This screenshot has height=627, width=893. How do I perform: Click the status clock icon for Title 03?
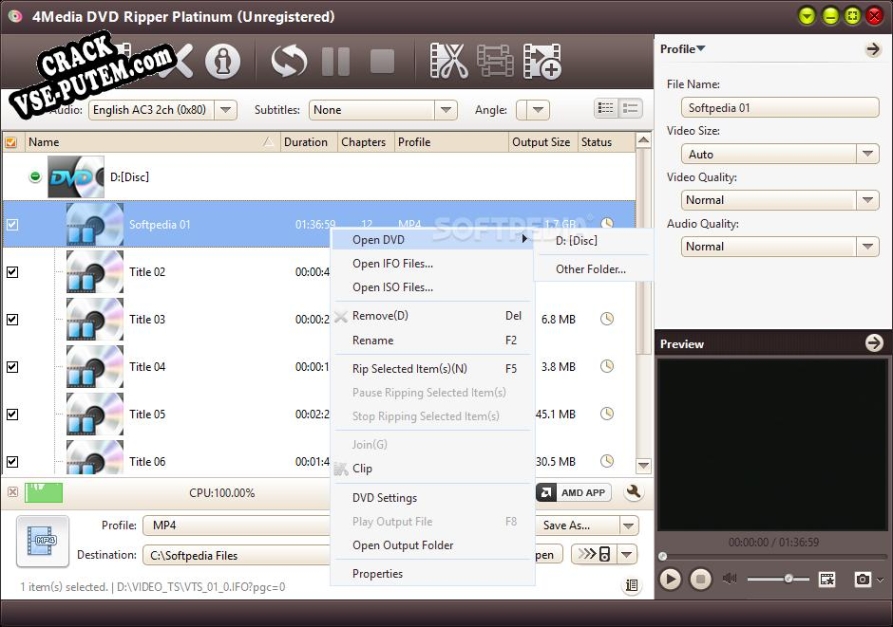click(607, 319)
